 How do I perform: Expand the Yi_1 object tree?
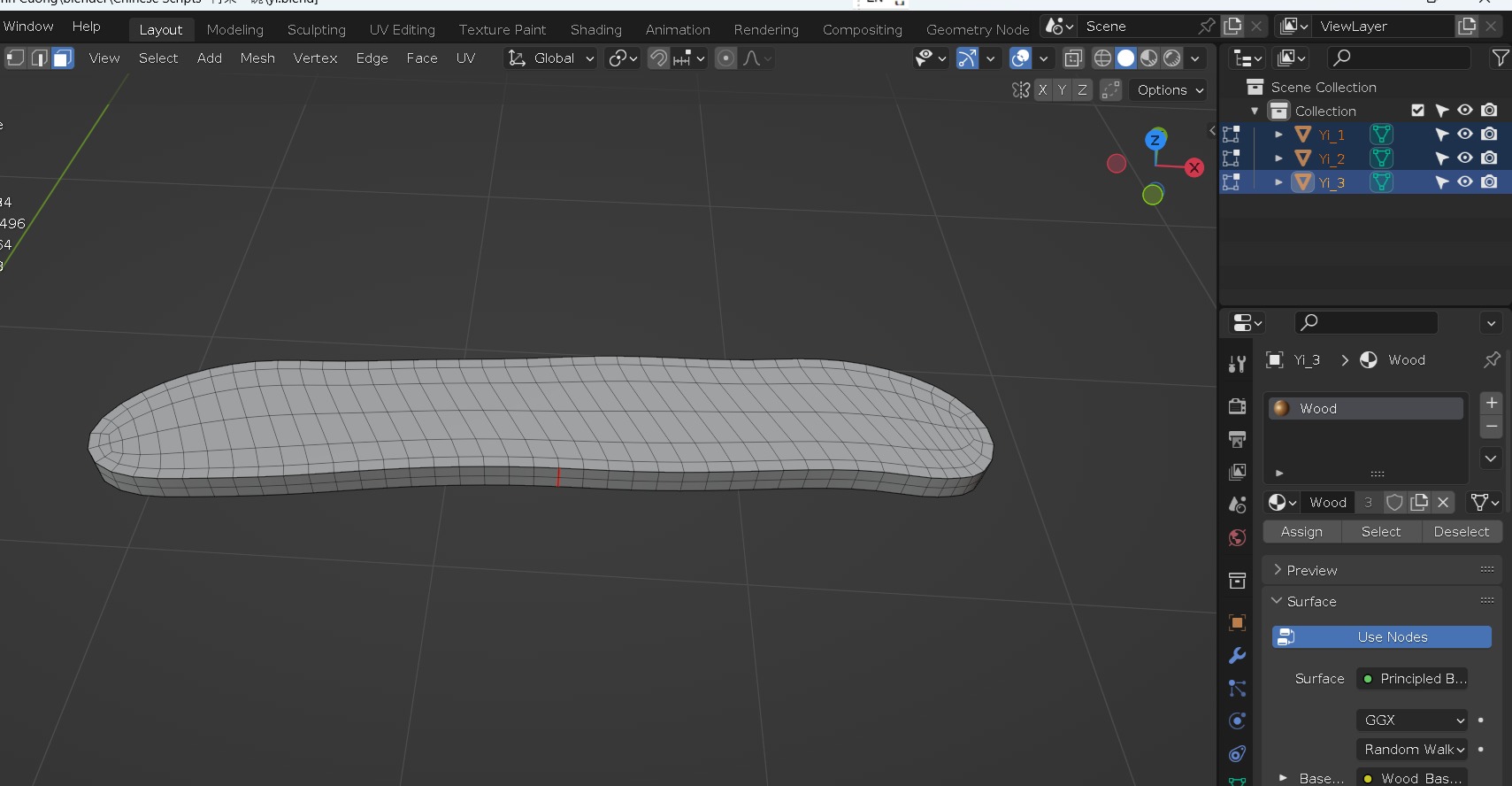1278,135
